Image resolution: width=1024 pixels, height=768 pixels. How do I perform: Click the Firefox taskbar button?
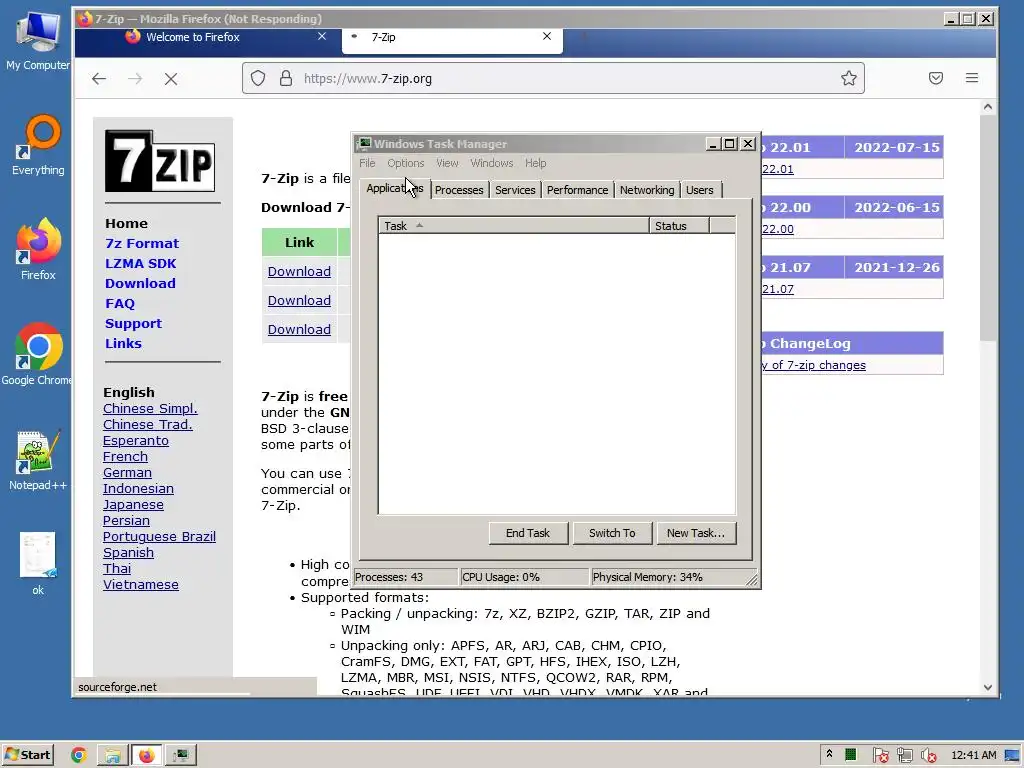(x=146, y=755)
